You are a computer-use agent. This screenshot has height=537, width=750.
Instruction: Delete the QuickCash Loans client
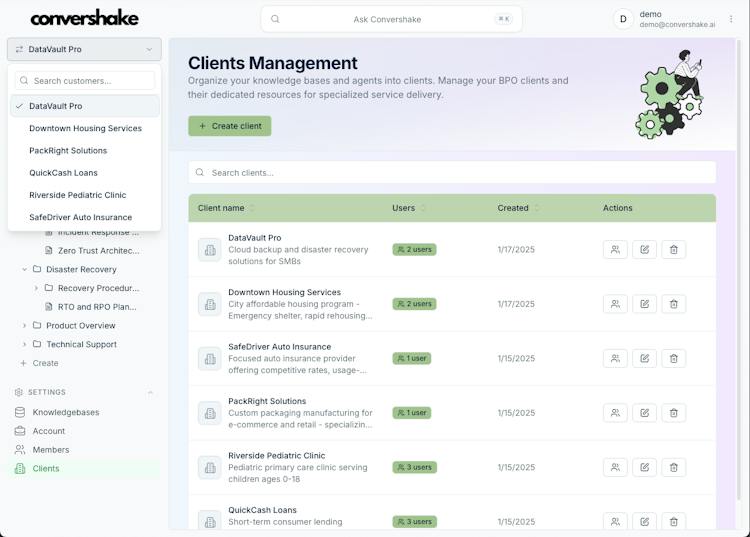(673, 522)
